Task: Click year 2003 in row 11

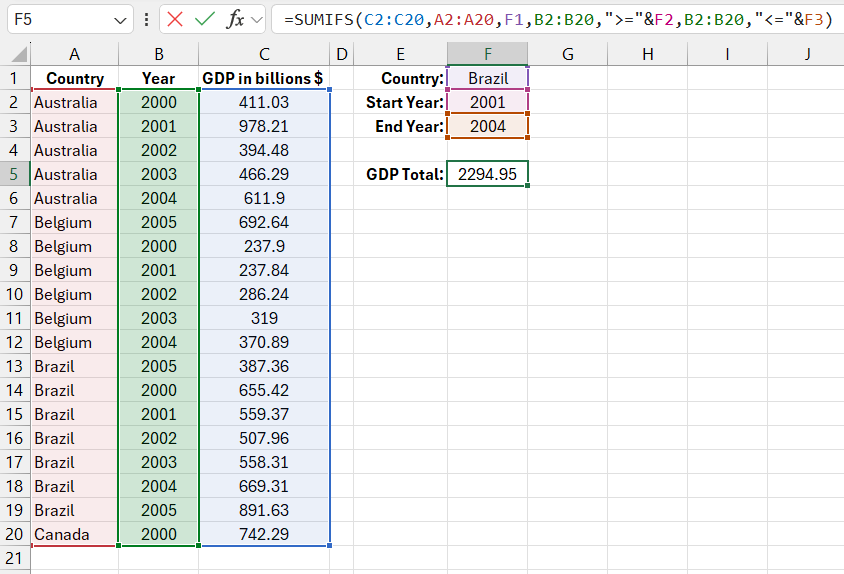Action: [158, 318]
